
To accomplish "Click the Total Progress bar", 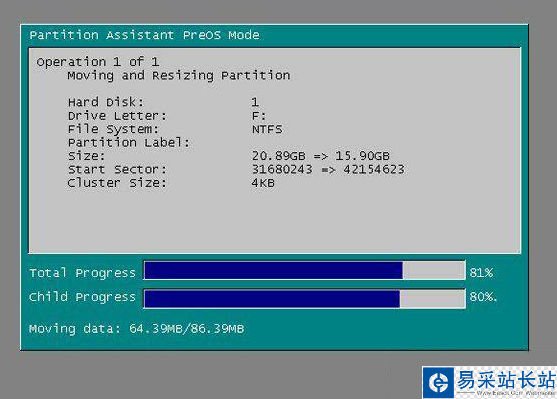I will coord(304,271).
